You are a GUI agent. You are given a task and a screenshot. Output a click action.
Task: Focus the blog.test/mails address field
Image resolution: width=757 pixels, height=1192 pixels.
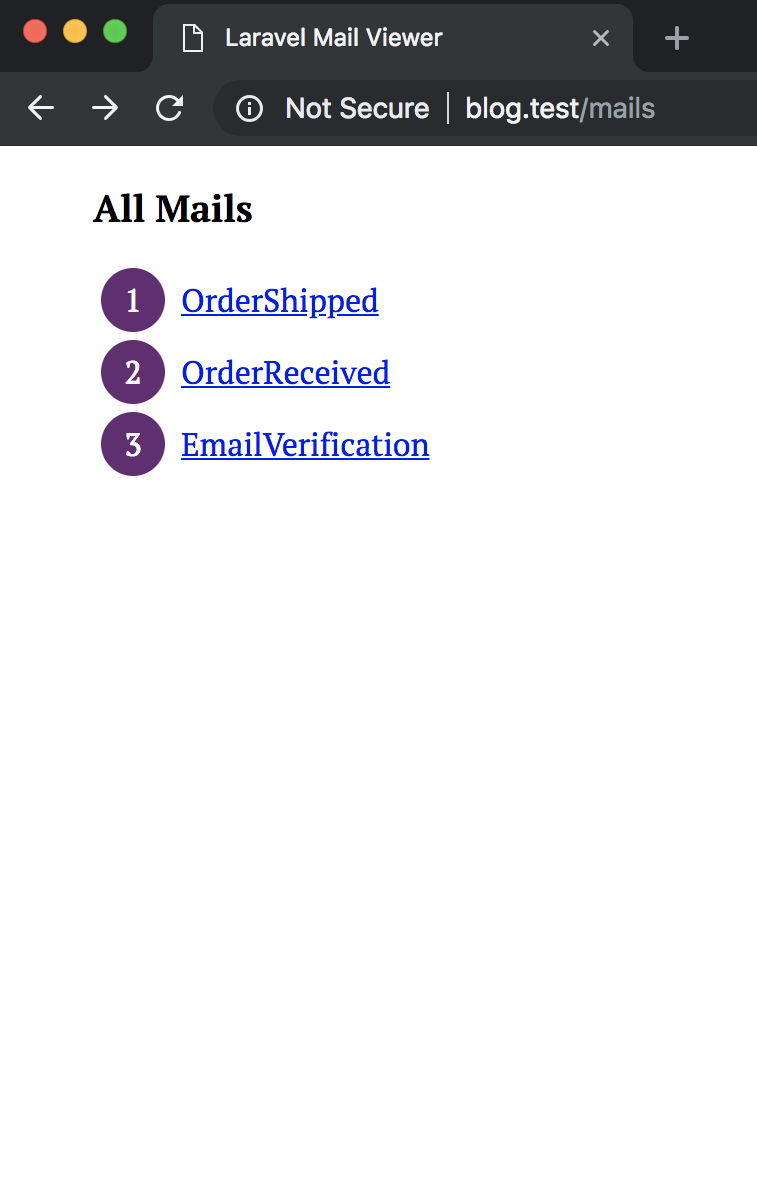point(560,108)
